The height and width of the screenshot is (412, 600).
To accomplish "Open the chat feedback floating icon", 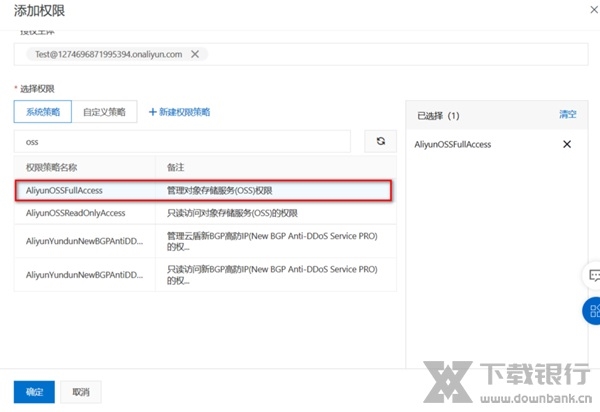I will (593, 275).
